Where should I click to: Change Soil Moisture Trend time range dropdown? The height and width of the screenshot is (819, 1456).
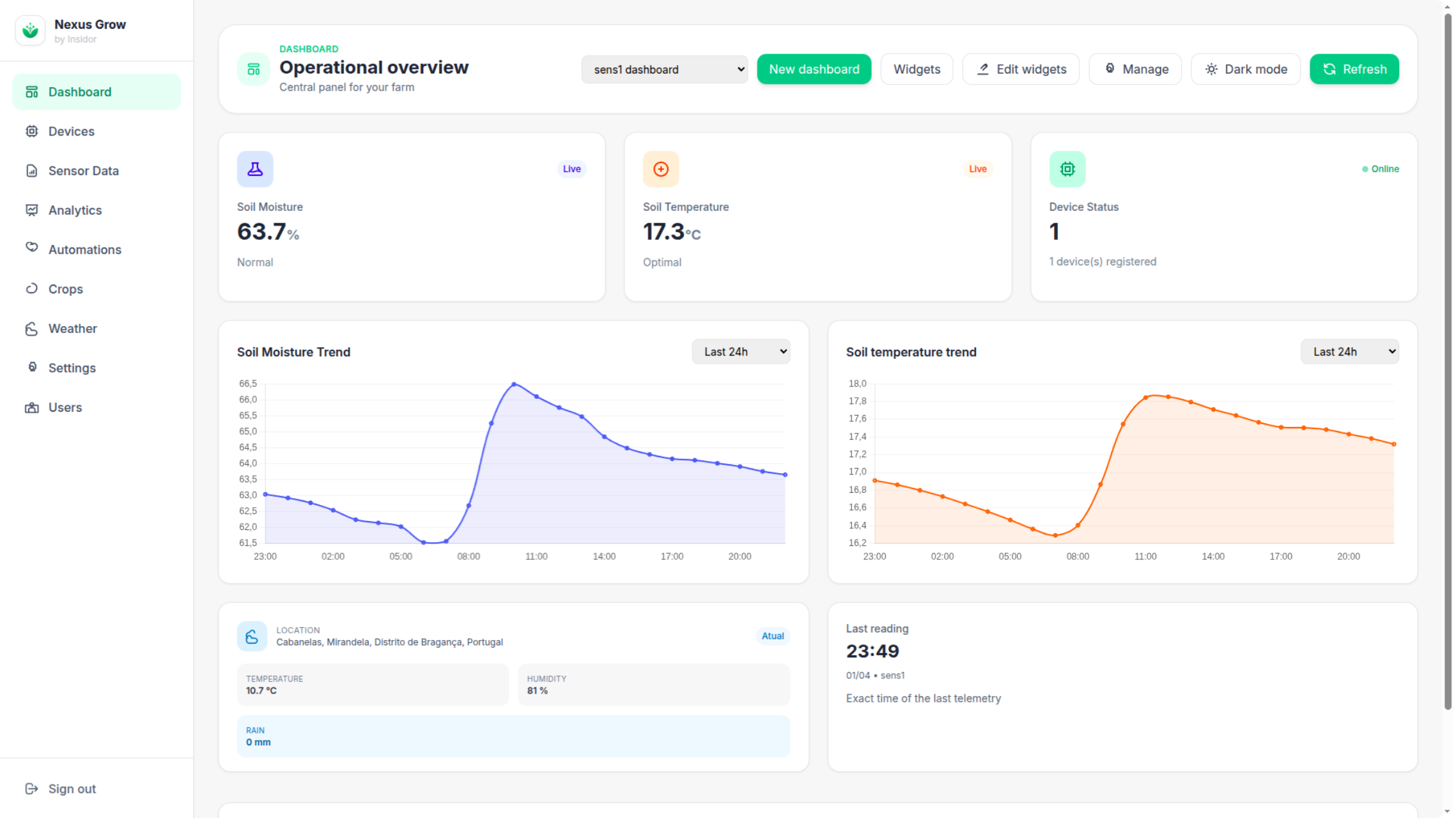coord(740,351)
